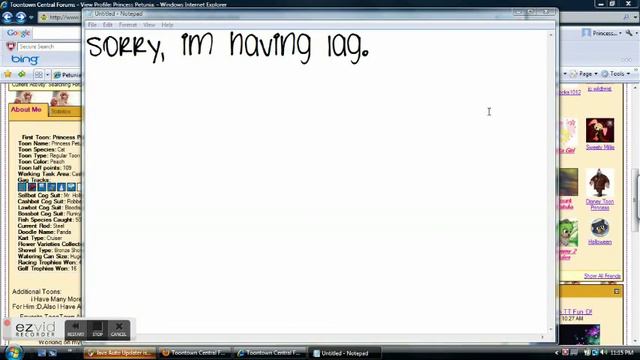Click the Show All Friends link
Screen dimensions: 640x360
pos(602,276)
